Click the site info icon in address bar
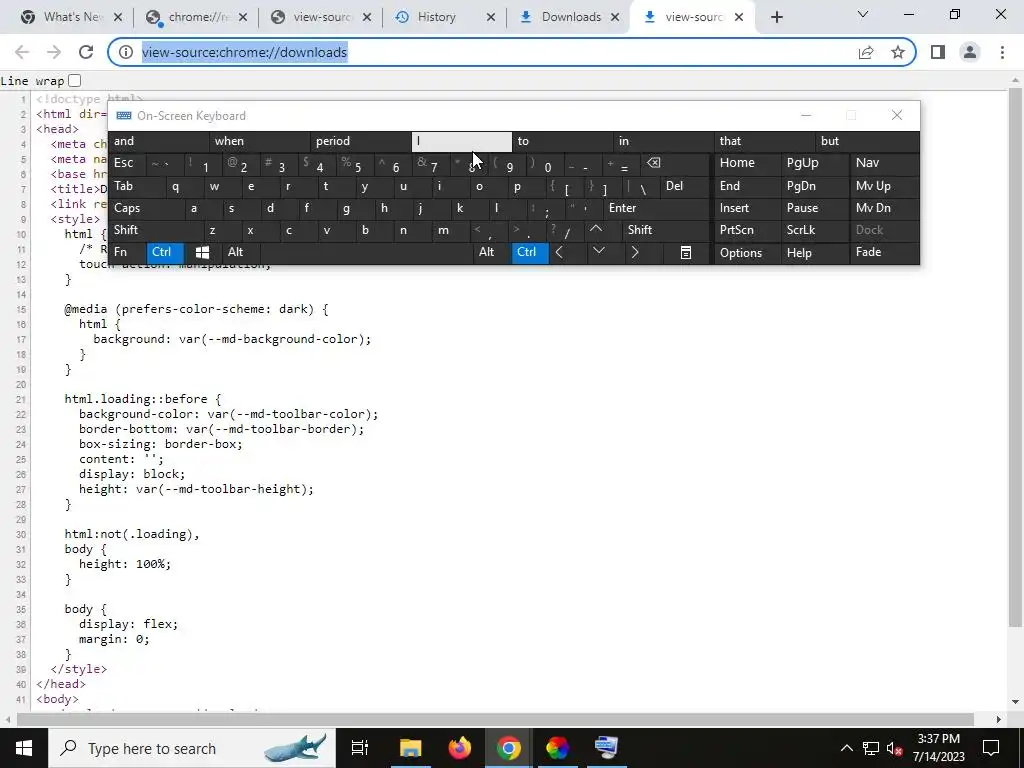The height and width of the screenshot is (768, 1024). (x=125, y=52)
